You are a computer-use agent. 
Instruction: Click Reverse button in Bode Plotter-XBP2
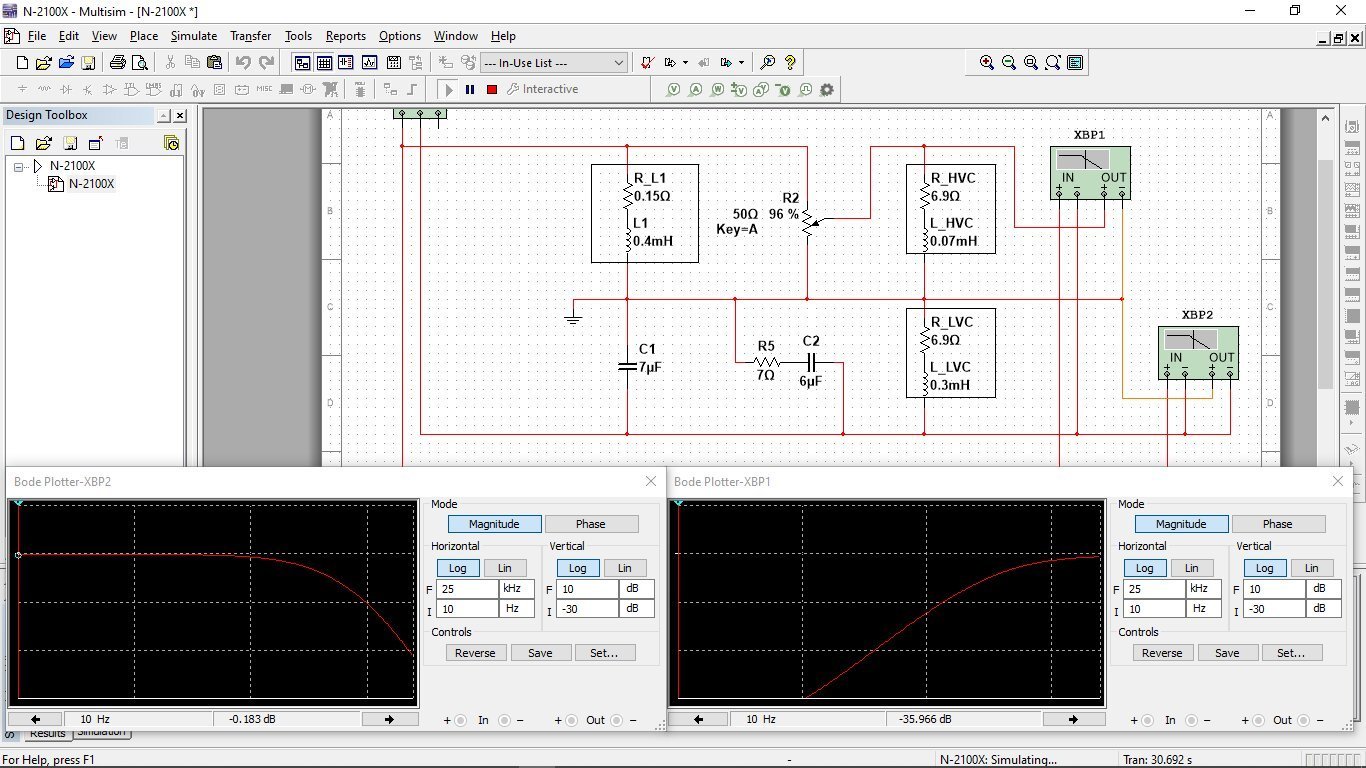(475, 653)
